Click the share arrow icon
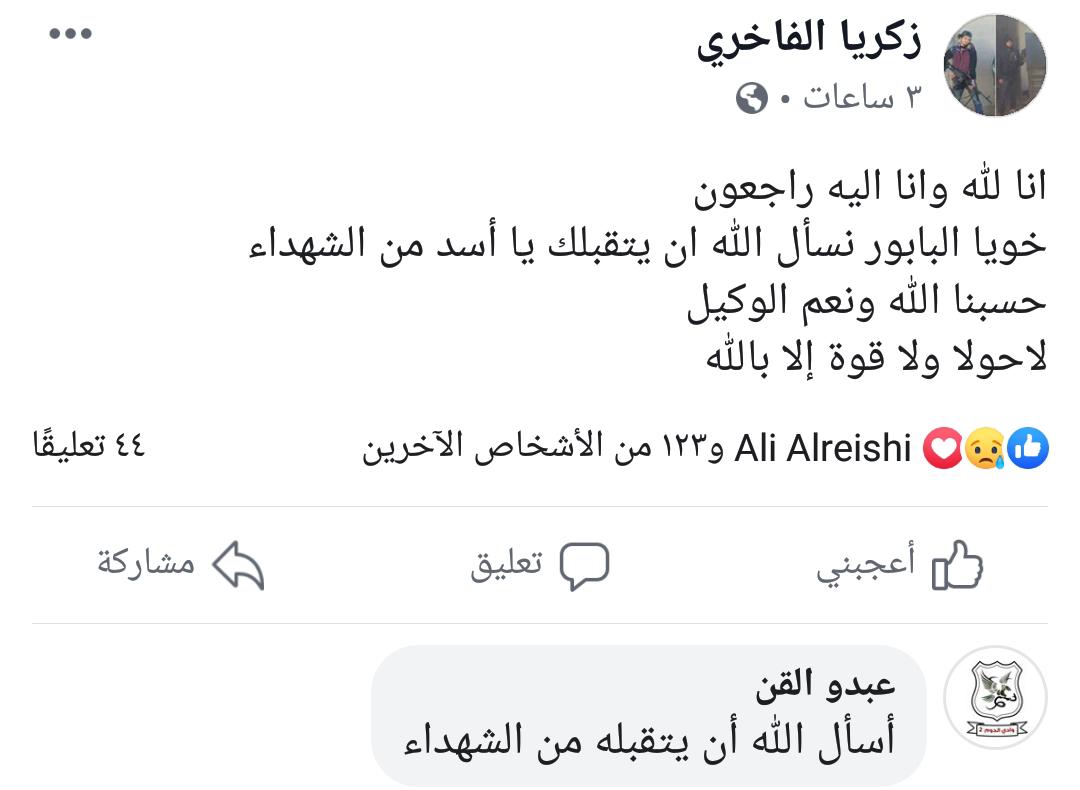Viewport: 1080px width, 790px height. pyautogui.click(x=238, y=566)
